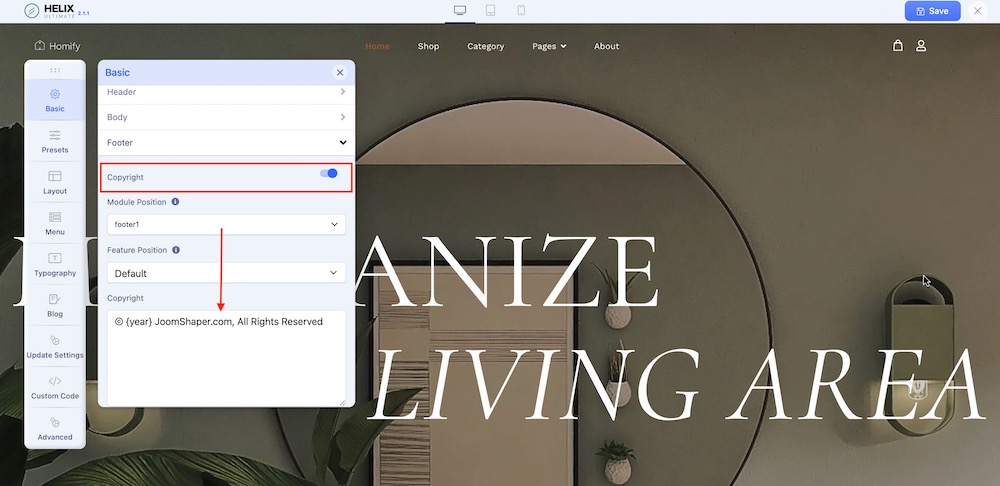This screenshot has height=486, width=1000.
Task: Click the 'Feature Position' label
Action: (137, 250)
